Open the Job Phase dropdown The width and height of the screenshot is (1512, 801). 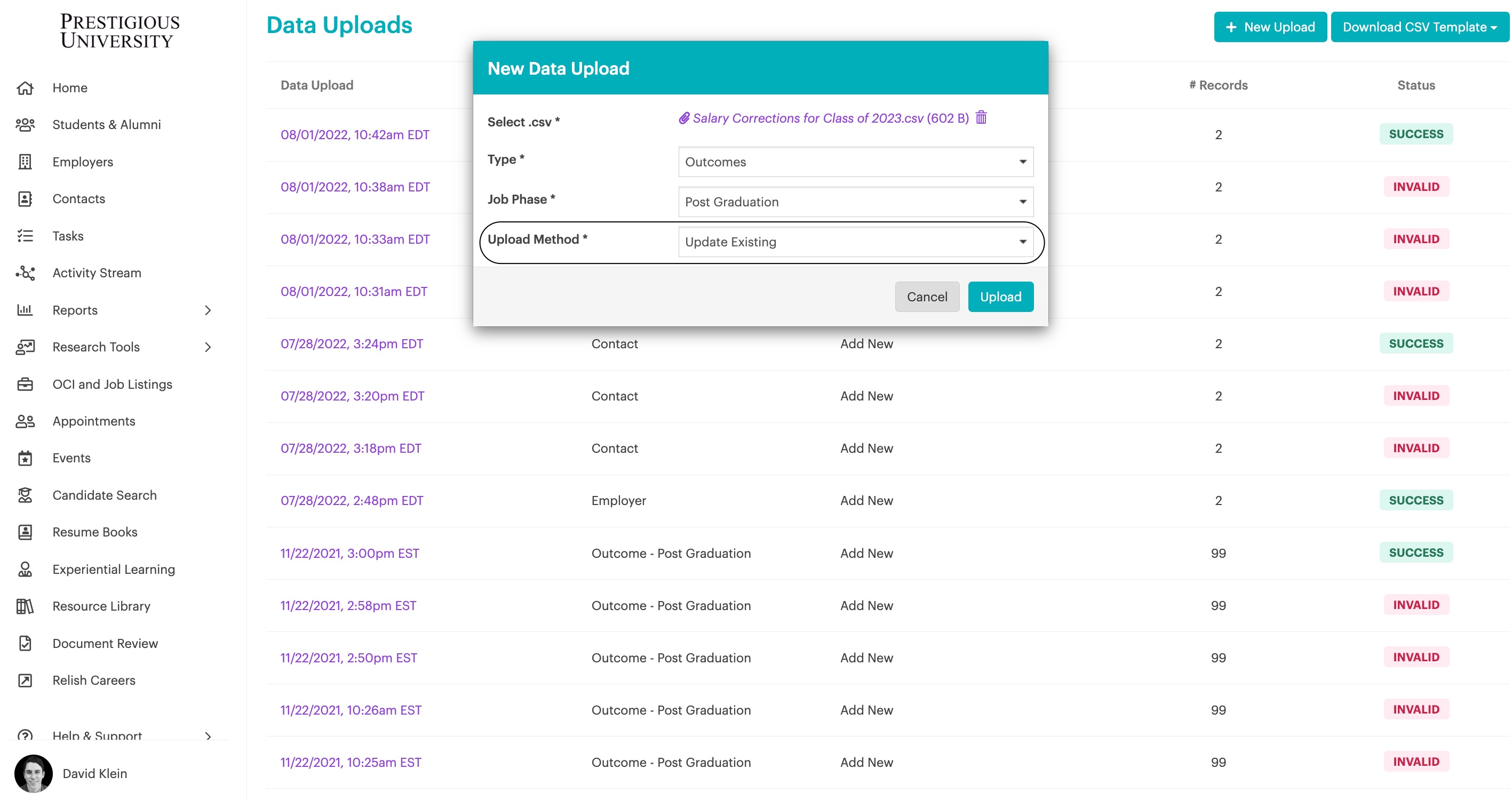coord(855,201)
